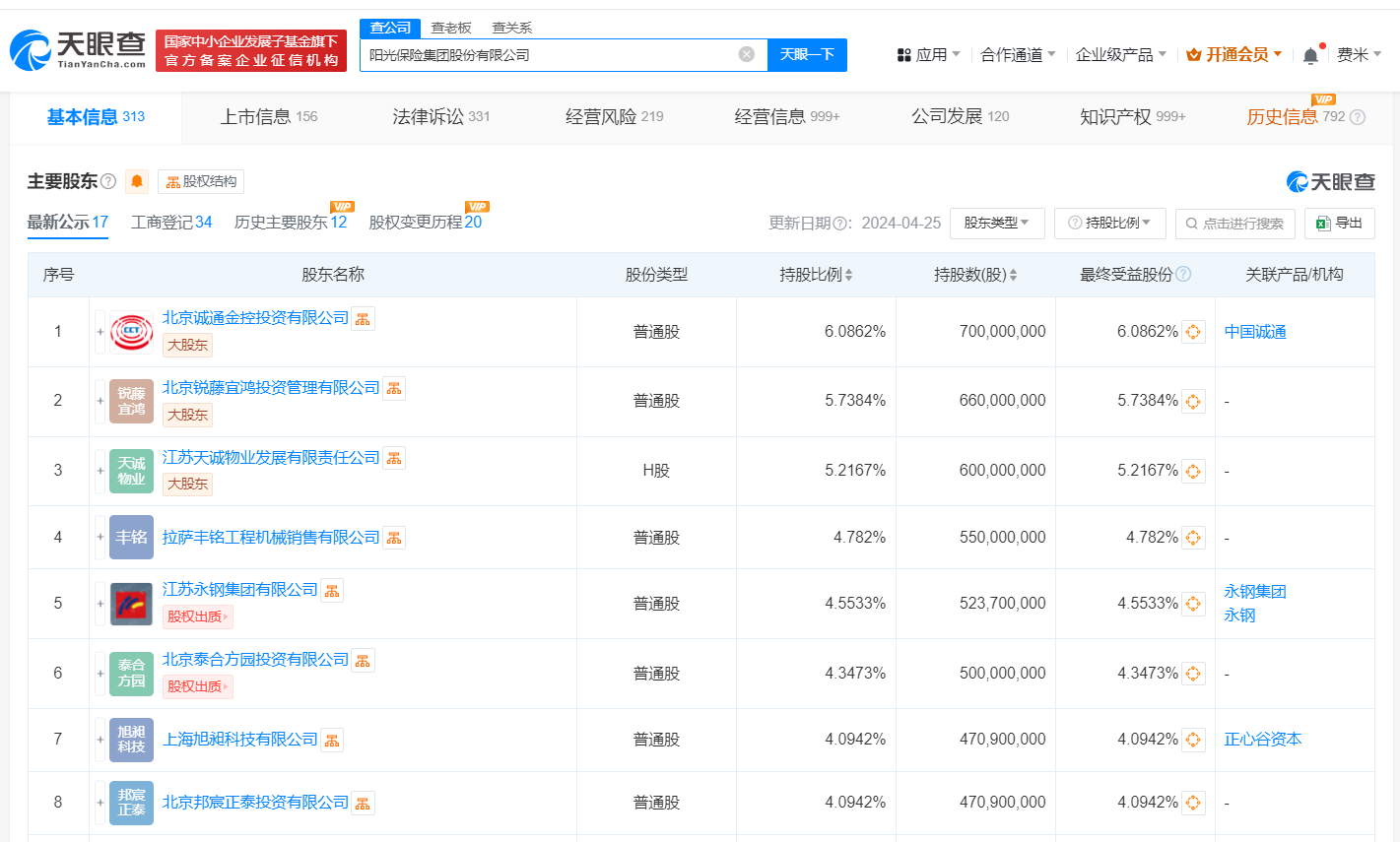Clear the search box with the × icon
The width and height of the screenshot is (1400, 842).
click(746, 55)
